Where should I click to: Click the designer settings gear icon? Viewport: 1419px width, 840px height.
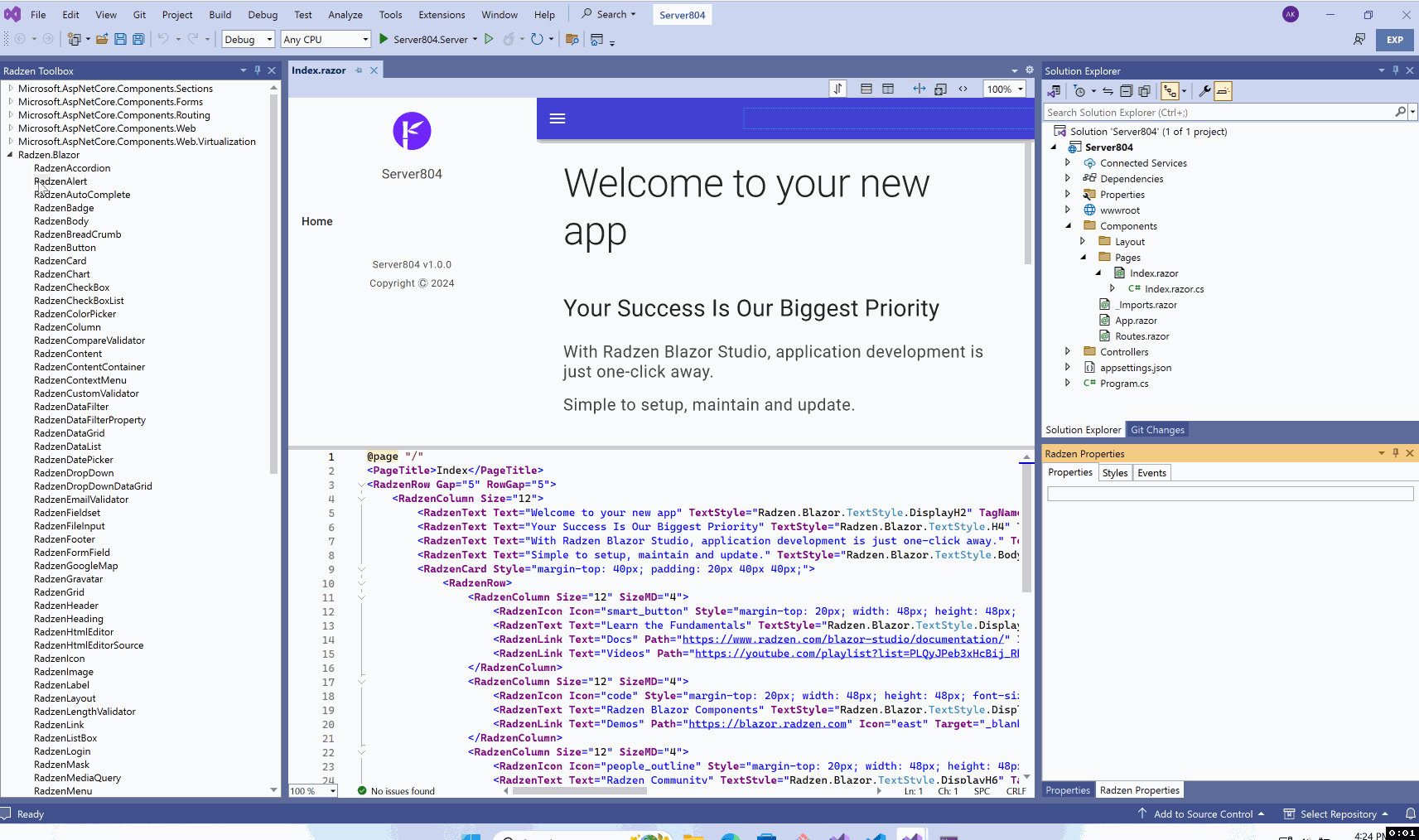pyautogui.click(x=1030, y=70)
